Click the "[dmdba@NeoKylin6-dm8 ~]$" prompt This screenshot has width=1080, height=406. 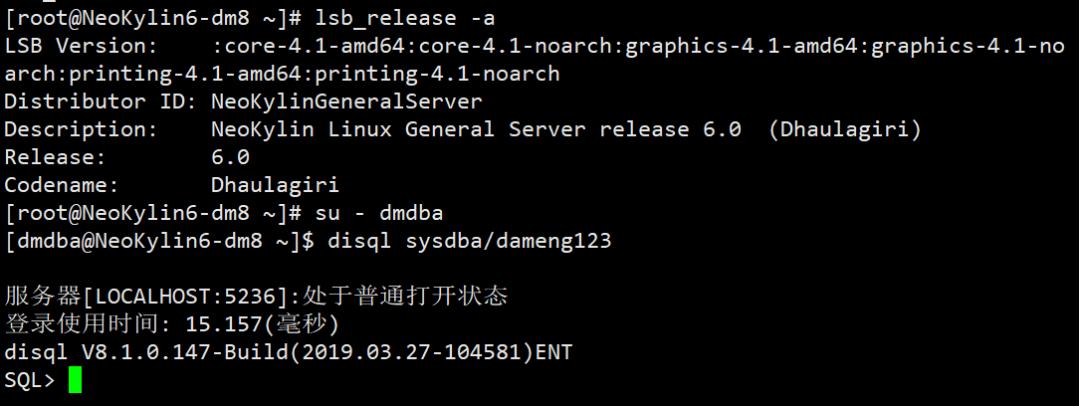[160, 241]
